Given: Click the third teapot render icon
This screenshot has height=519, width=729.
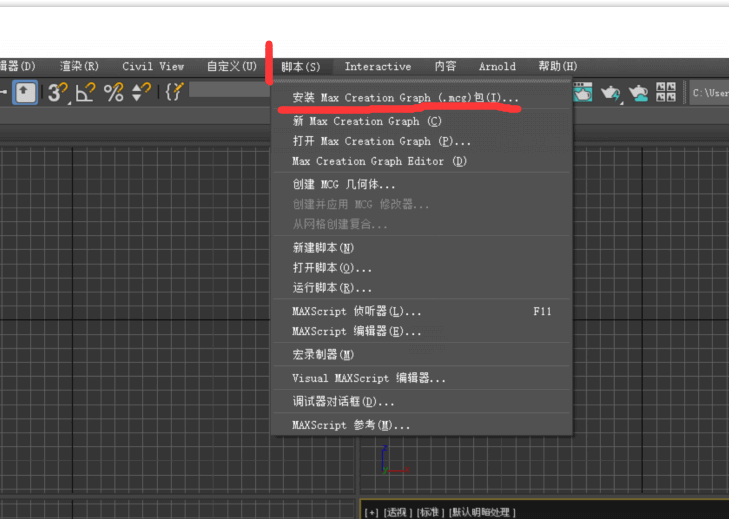Looking at the screenshot, I should pyautogui.click(x=638, y=93).
